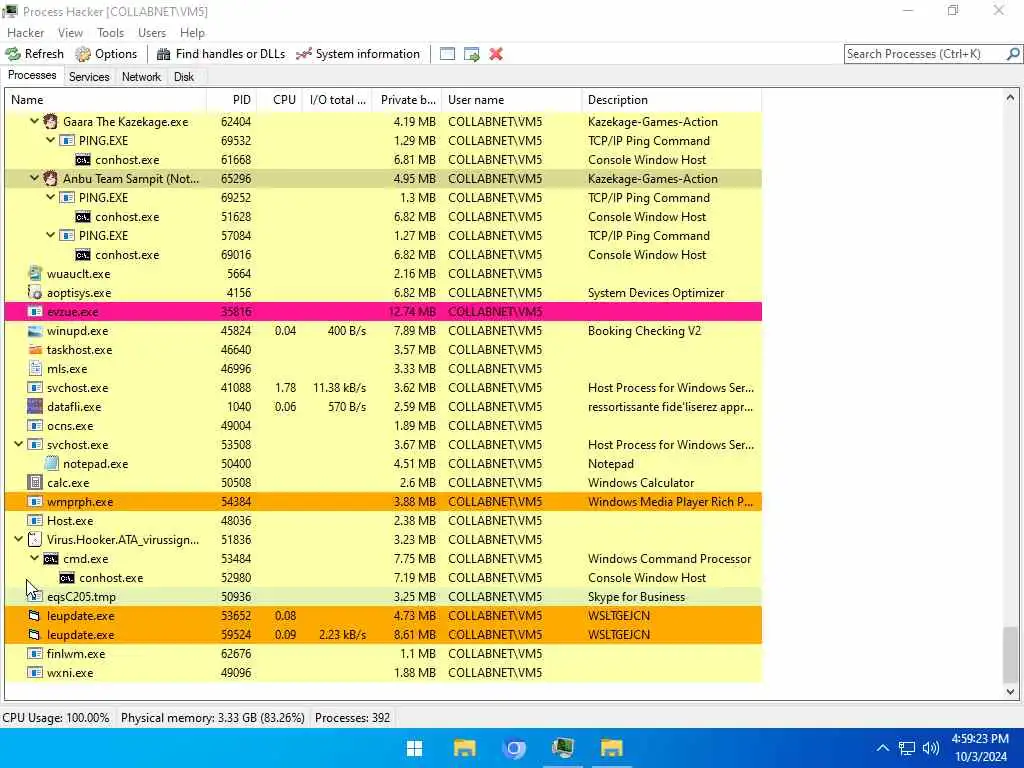Collapse the Anbu Team Sampit tree node

pos(34,178)
